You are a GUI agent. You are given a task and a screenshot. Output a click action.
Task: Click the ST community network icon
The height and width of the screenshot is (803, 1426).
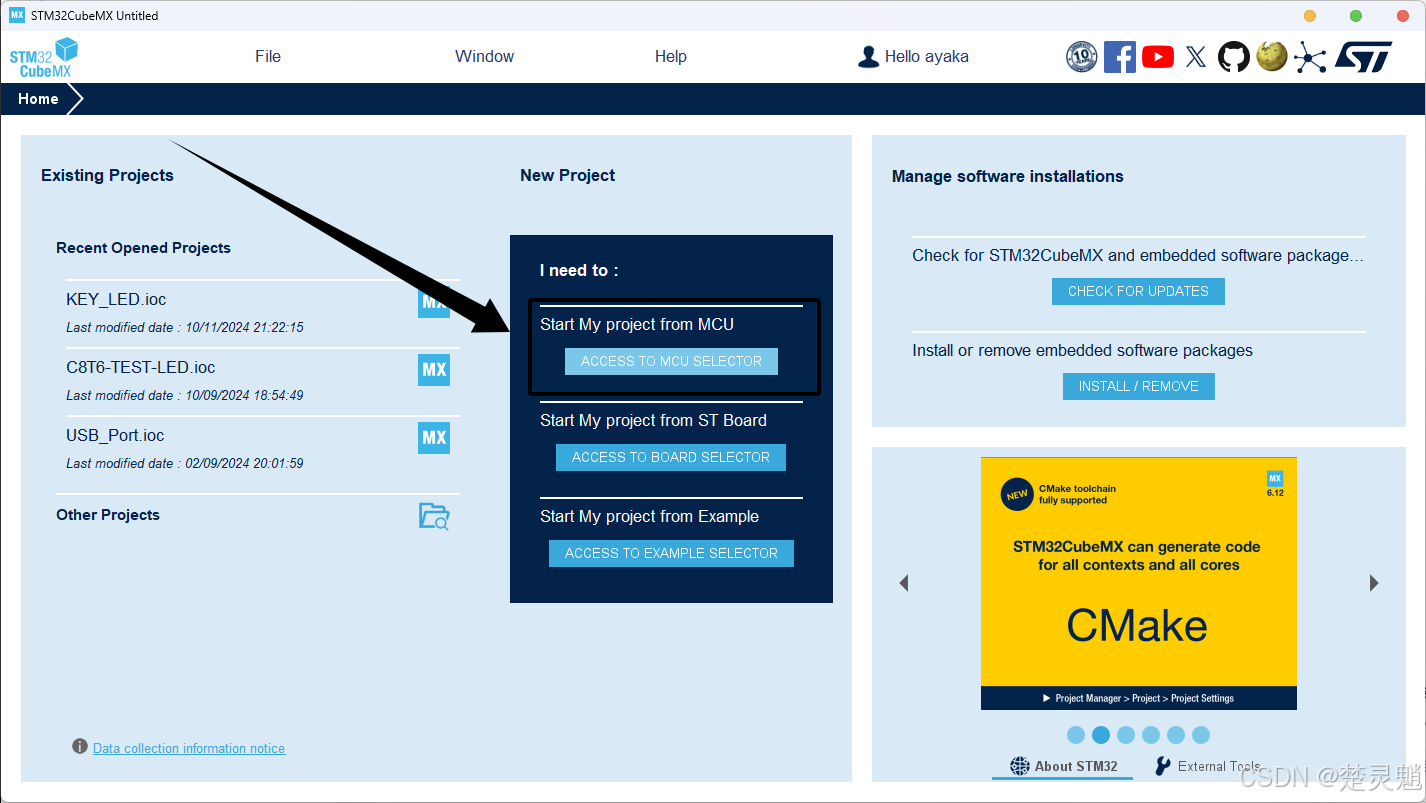pyautogui.click(x=1309, y=57)
